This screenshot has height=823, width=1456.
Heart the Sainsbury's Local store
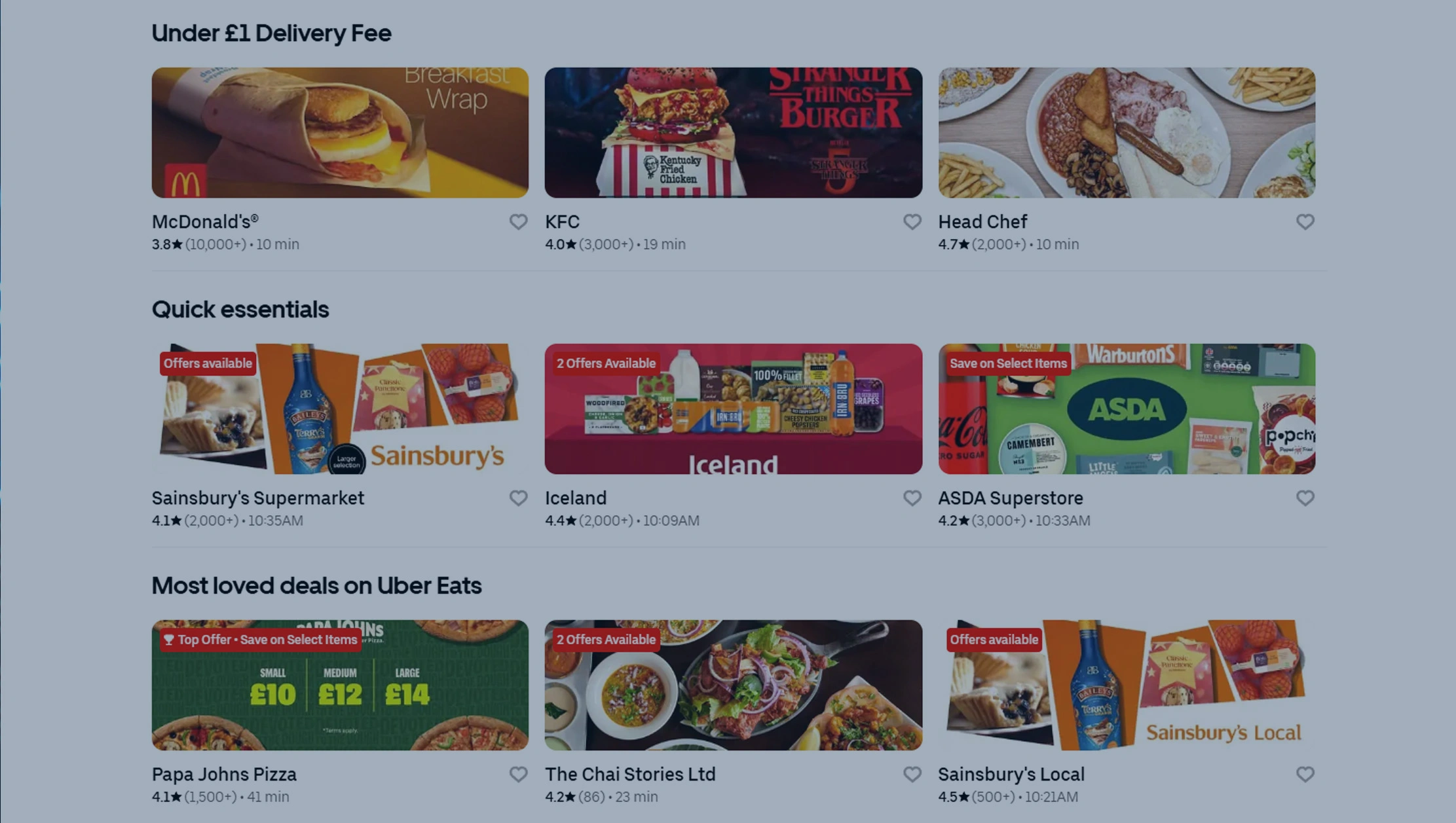1305,775
